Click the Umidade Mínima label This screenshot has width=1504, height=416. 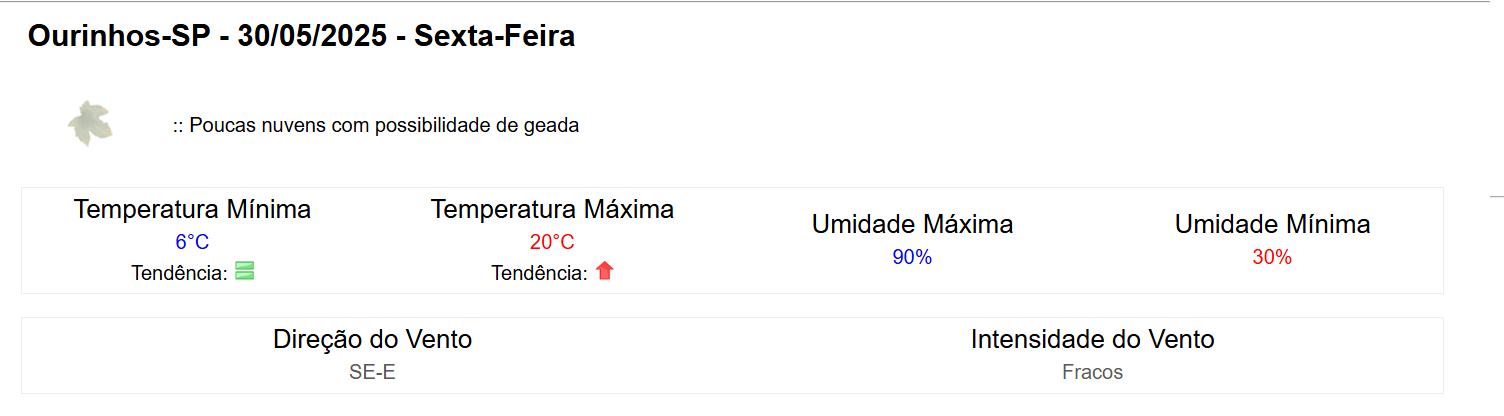click(1272, 225)
